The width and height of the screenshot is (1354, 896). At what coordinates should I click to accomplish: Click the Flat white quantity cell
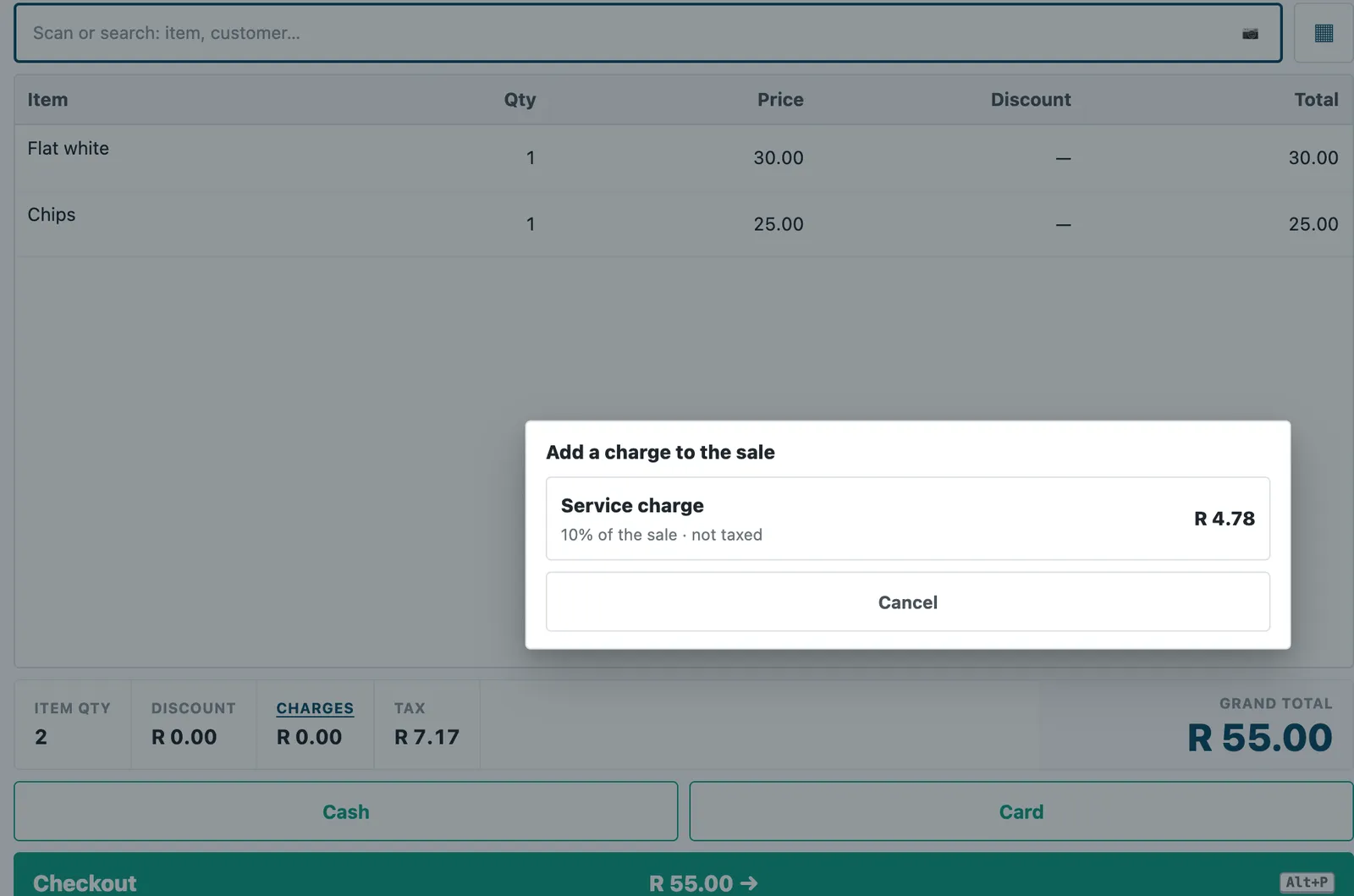click(x=531, y=158)
